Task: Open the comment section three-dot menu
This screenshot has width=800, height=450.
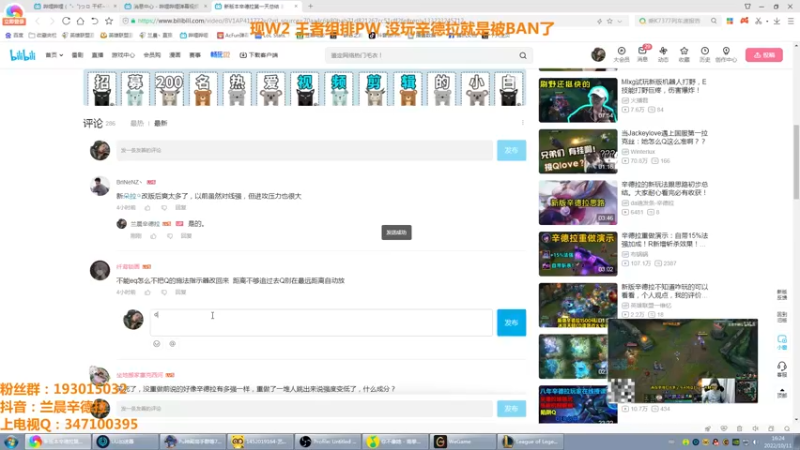Action: 522,123
